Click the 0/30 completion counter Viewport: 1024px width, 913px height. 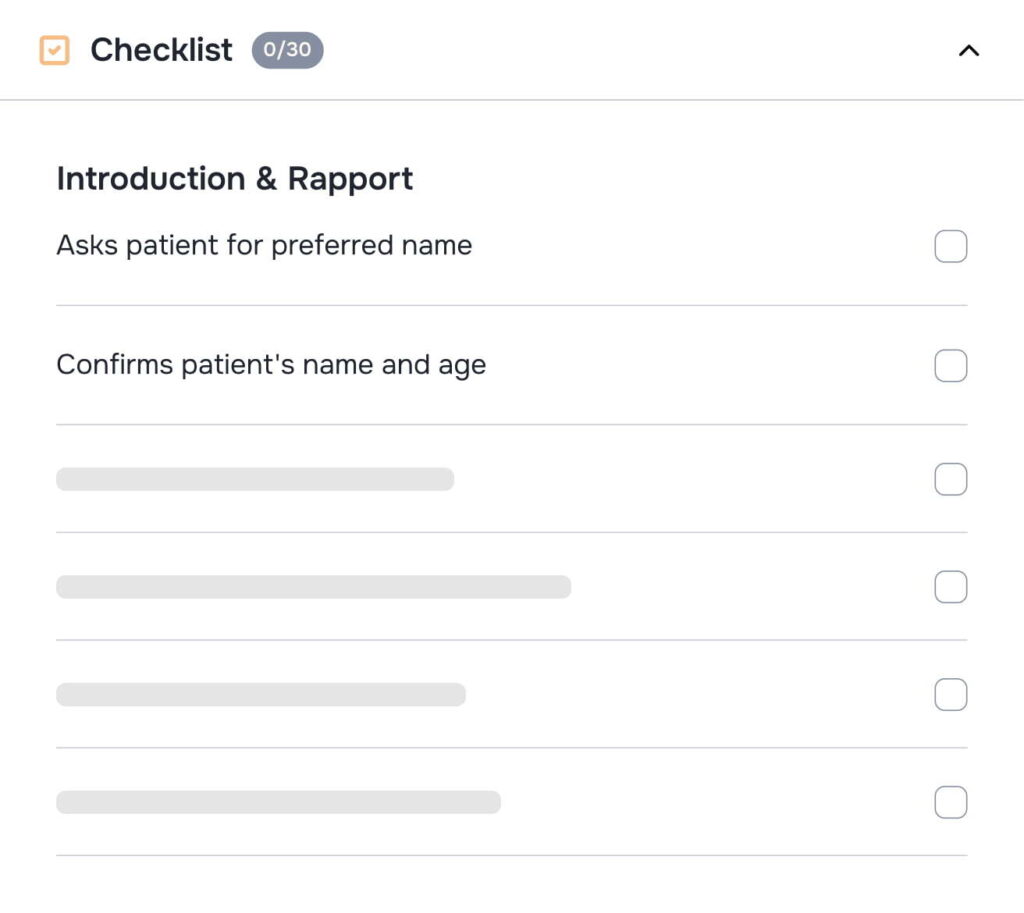pyautogui.click(x=287, y=50)
